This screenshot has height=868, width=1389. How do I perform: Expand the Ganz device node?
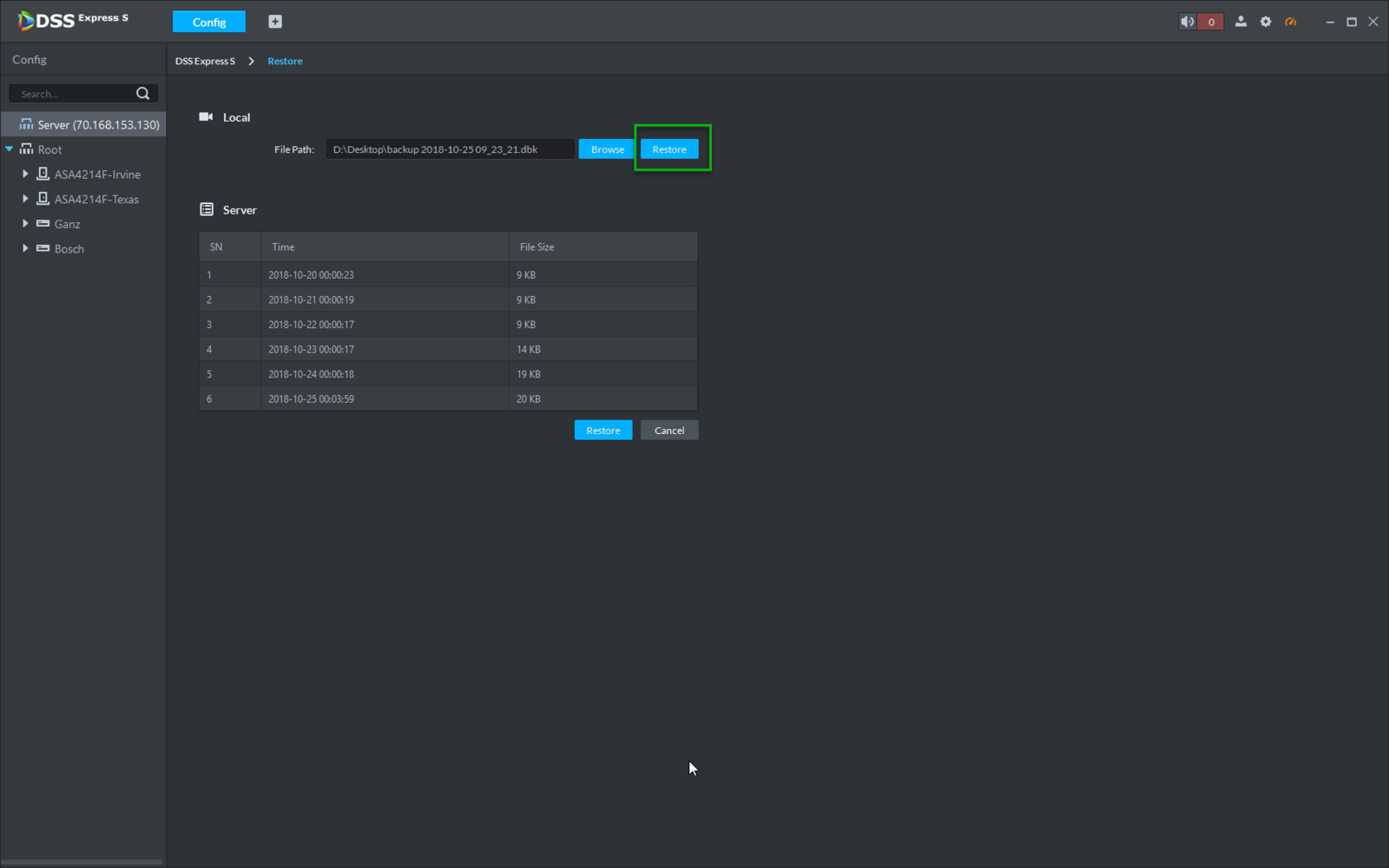pyautogui.click(x=25, y=224)
